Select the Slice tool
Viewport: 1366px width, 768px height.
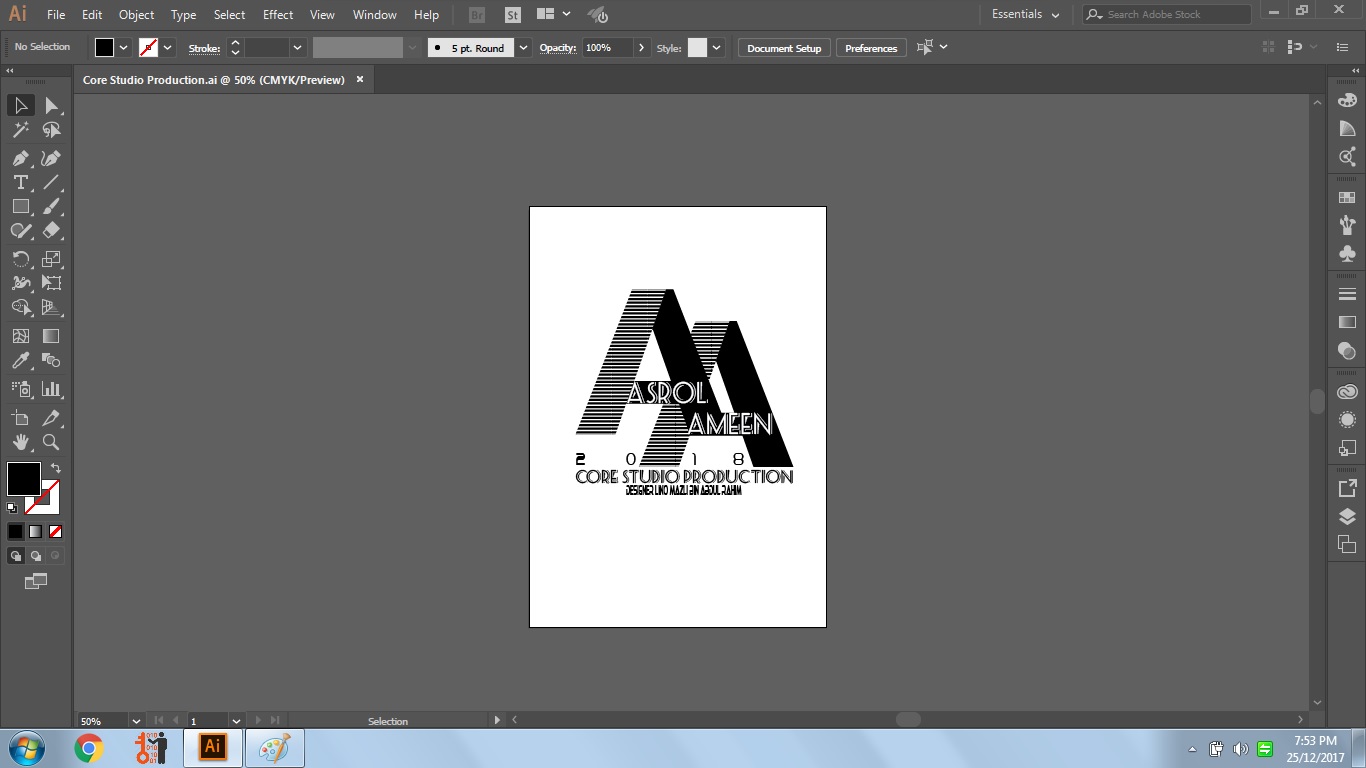[51, 418]
